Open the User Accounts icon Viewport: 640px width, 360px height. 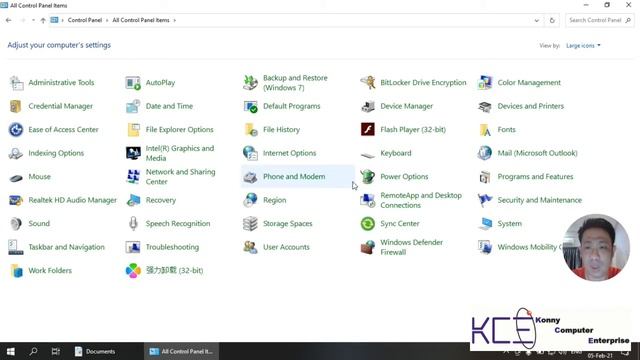(x=250, y=247)
